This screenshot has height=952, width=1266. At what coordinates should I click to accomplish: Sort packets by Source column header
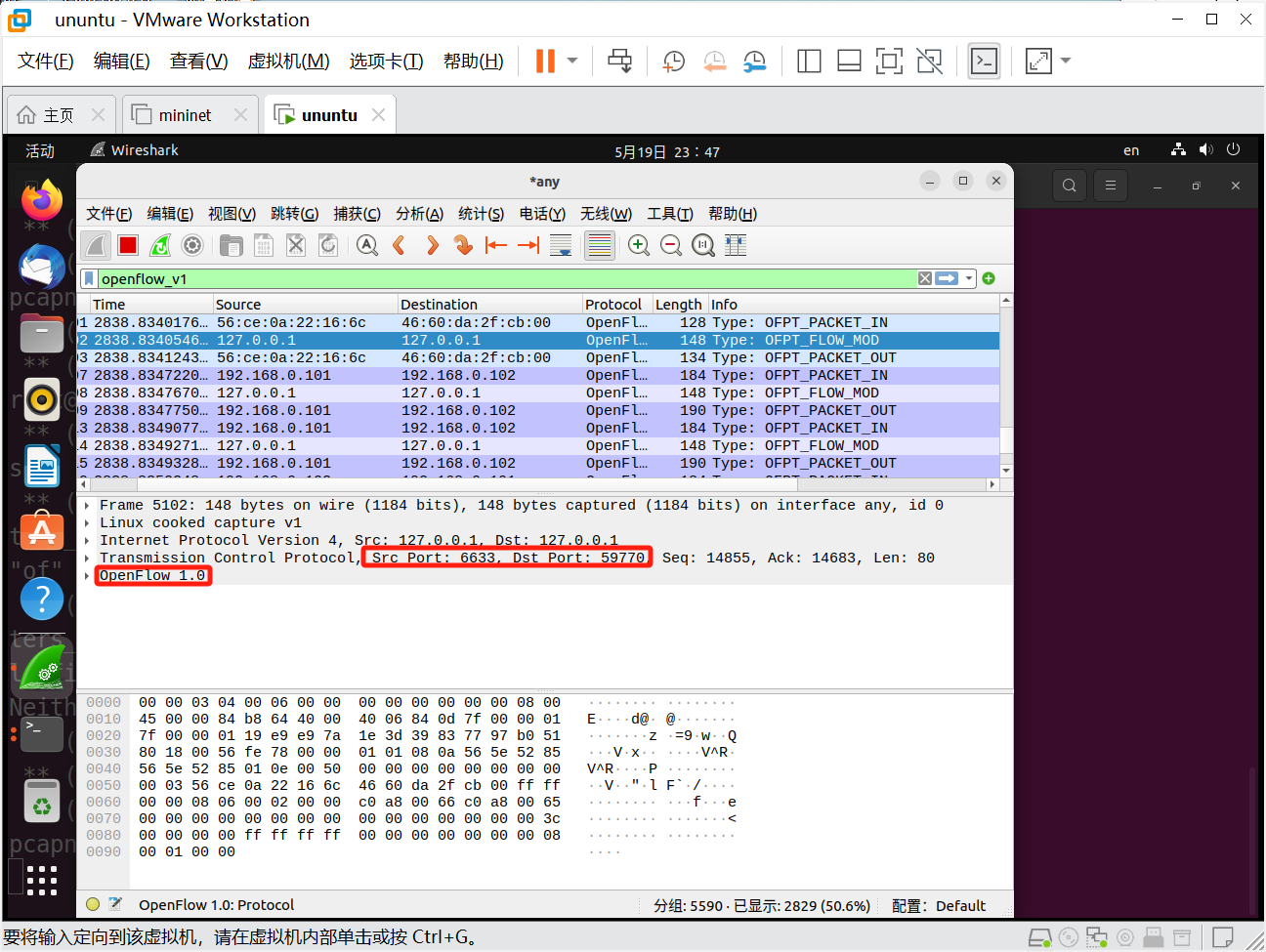(x=305, y=305)
